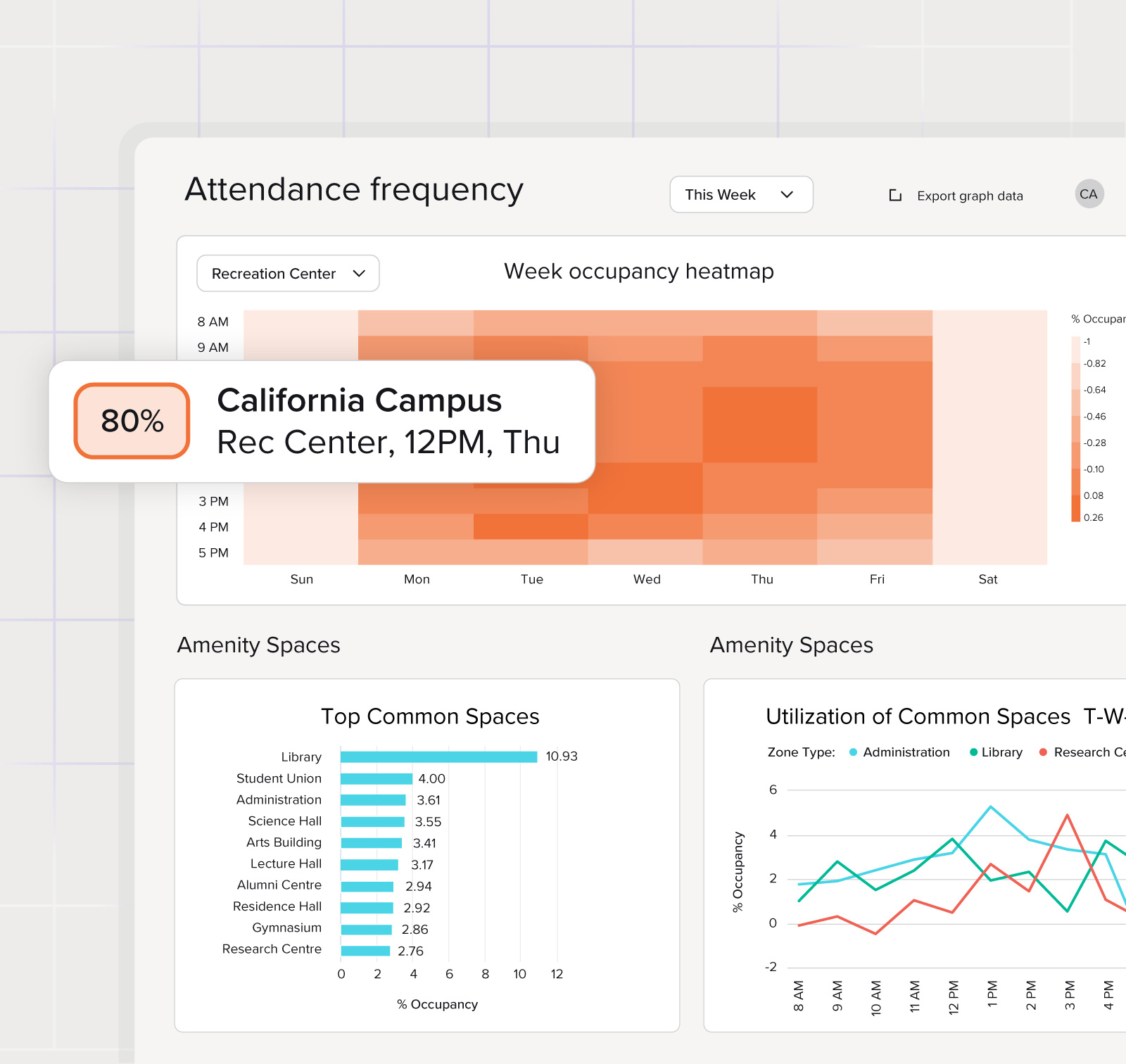
Task: Click the Administration legend dot
Action: (x=853, y=752)
